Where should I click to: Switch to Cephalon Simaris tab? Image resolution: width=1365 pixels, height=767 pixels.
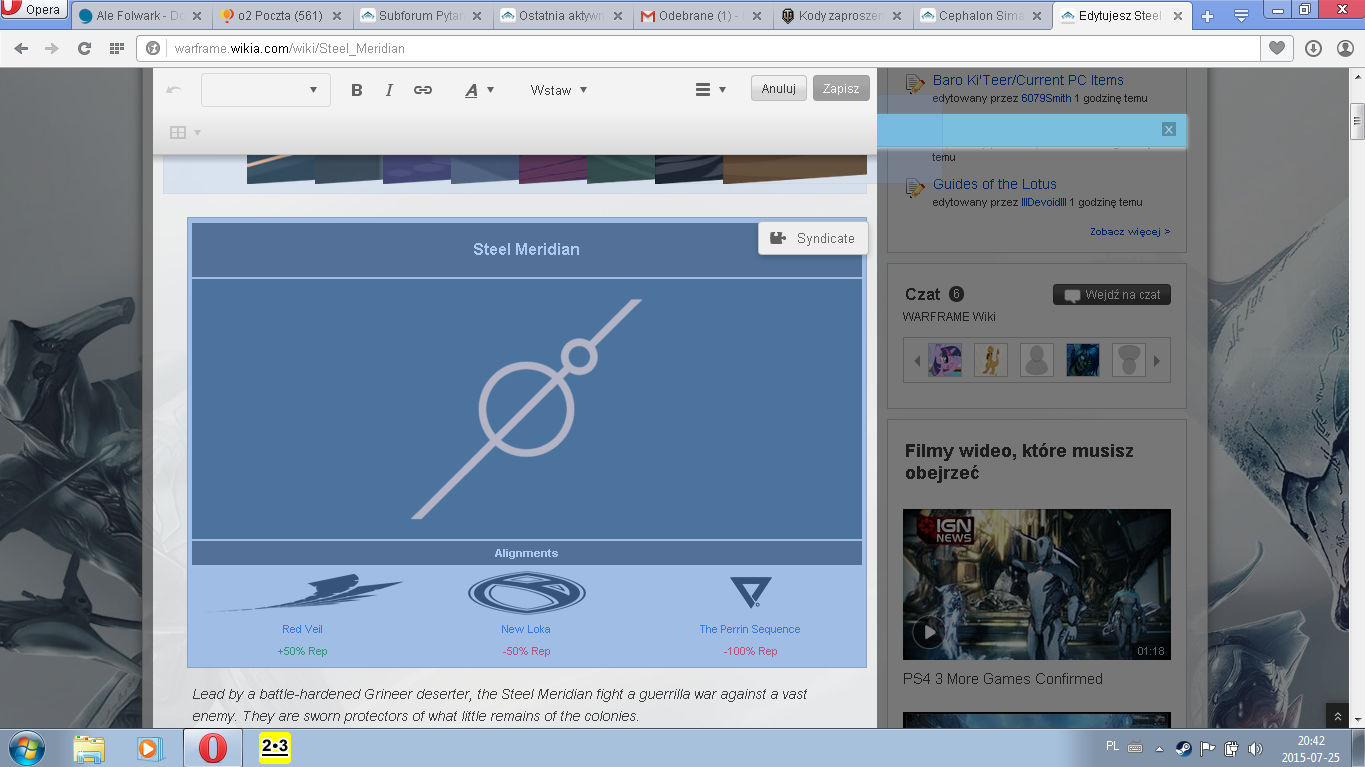[x=981, y=16]
